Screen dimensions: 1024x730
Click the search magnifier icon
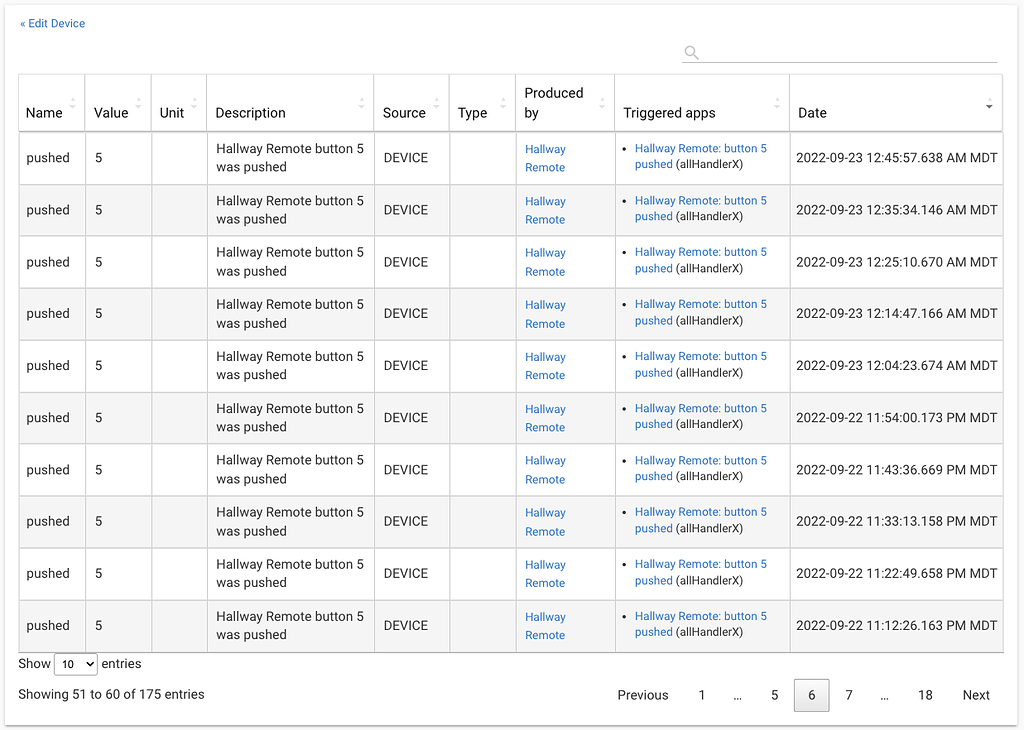coord(691,53)
